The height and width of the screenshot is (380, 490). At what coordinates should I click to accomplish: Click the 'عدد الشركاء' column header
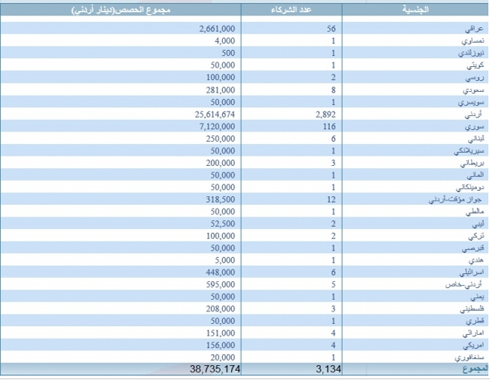[x=291, y=10]
